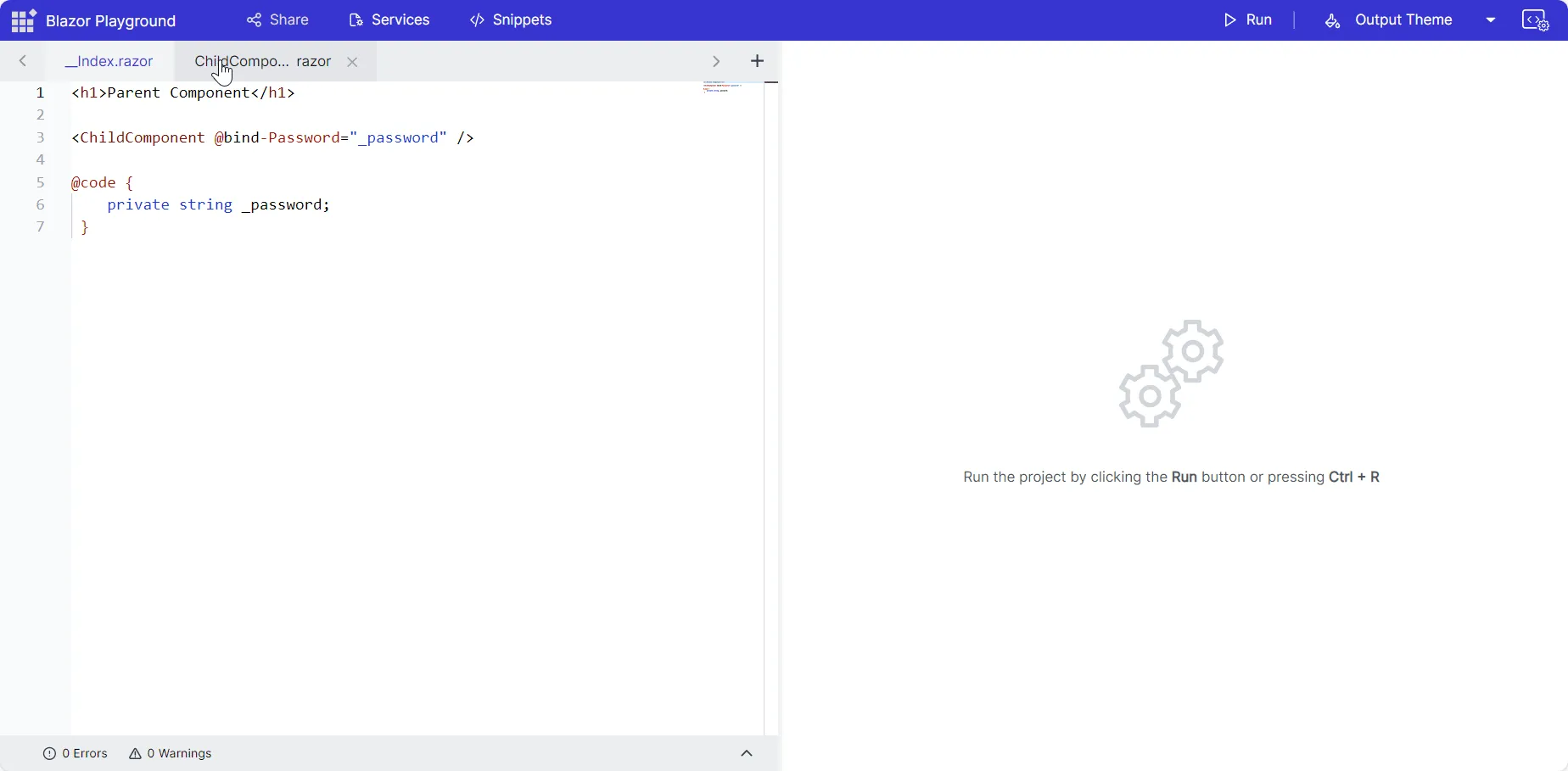Close the ChildCompo... razor tab
1568x771 pixels.
click(352, 61)
